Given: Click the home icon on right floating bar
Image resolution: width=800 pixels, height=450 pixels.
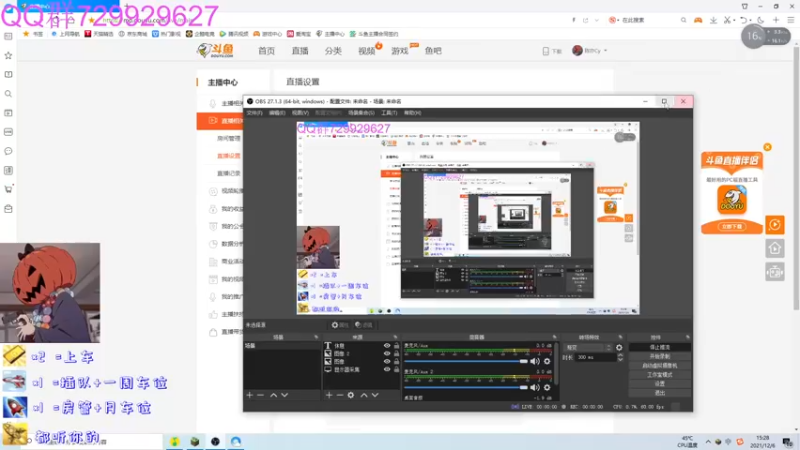Looking at the screenshot, I should pos(774,248).
